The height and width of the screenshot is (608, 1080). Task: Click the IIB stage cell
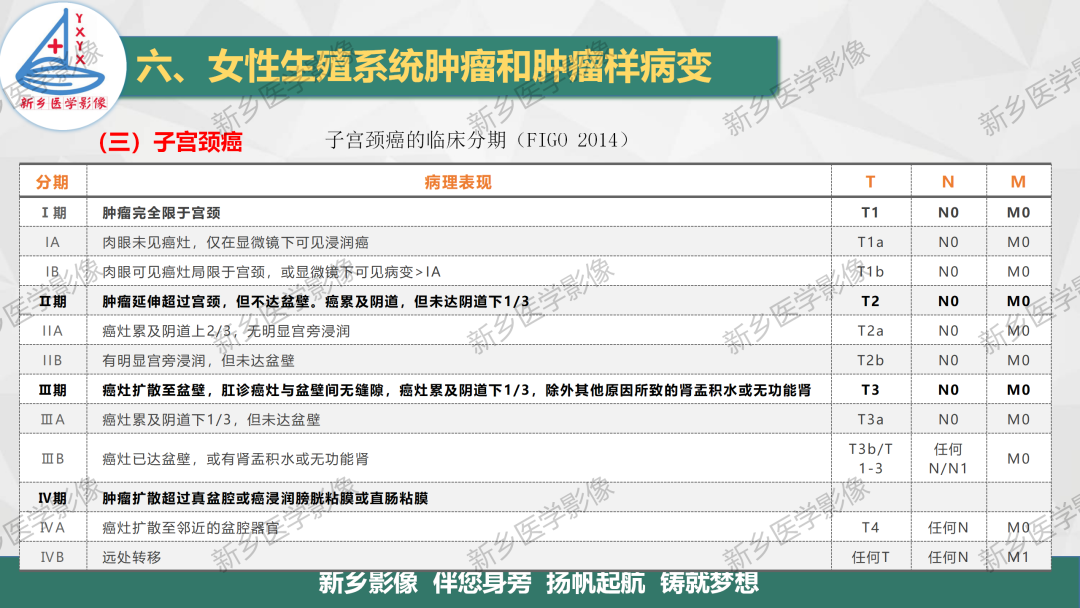(x=52, y=361)
